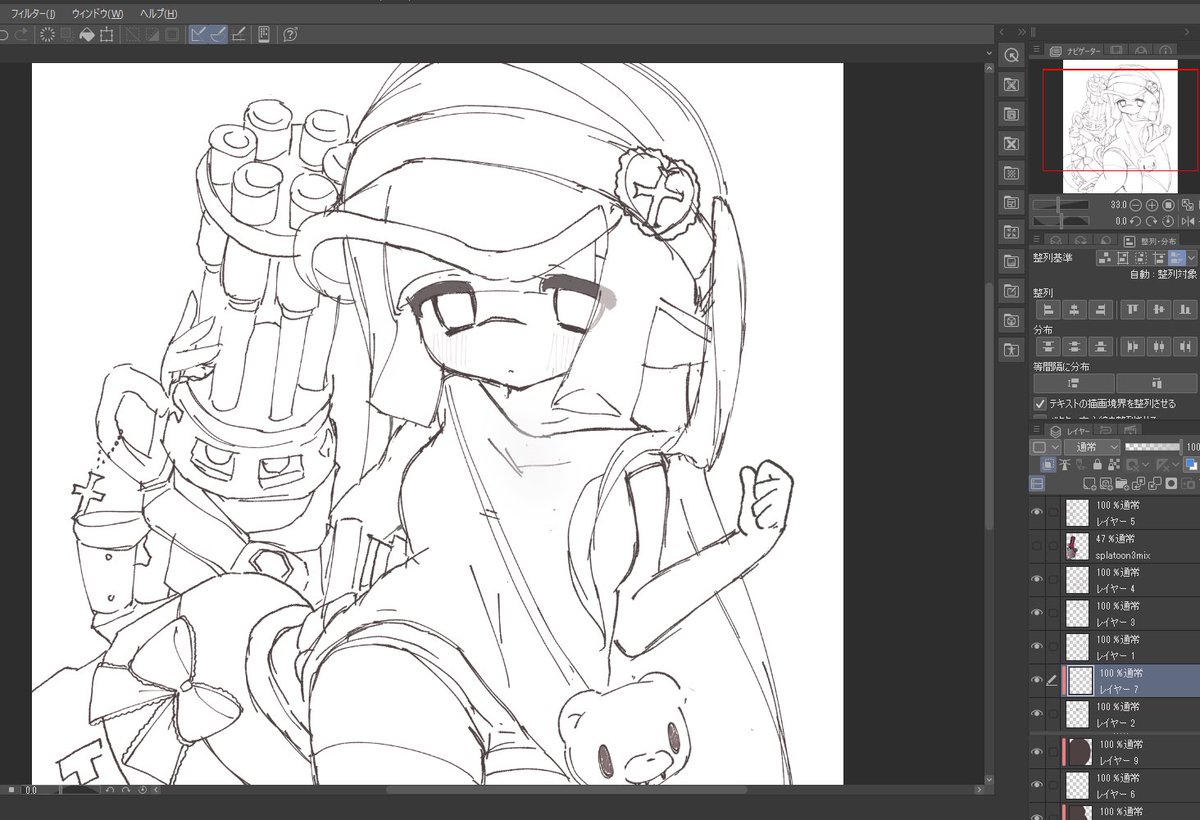Screen dimensions: 1200x820
Task: Adjust the navigator zoom slider
Action: point(1060,205)
